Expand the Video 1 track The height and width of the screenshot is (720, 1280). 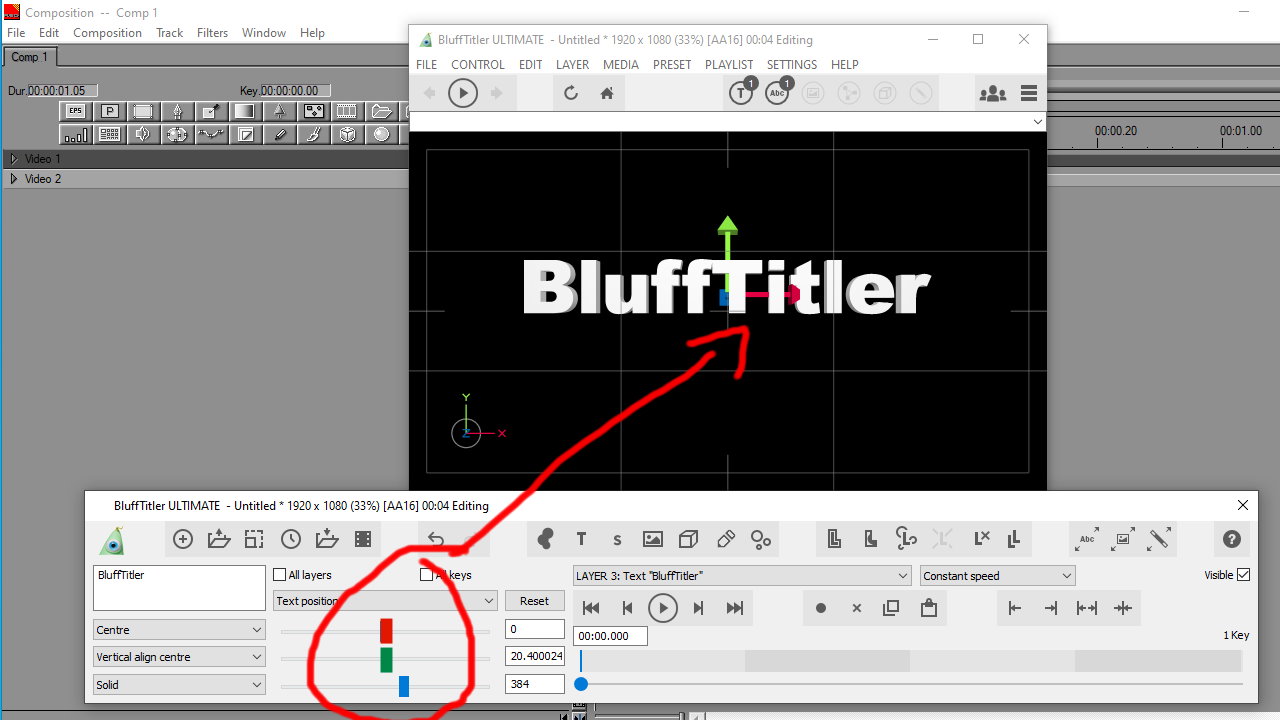pyautogui.click(x=14, y=159)
